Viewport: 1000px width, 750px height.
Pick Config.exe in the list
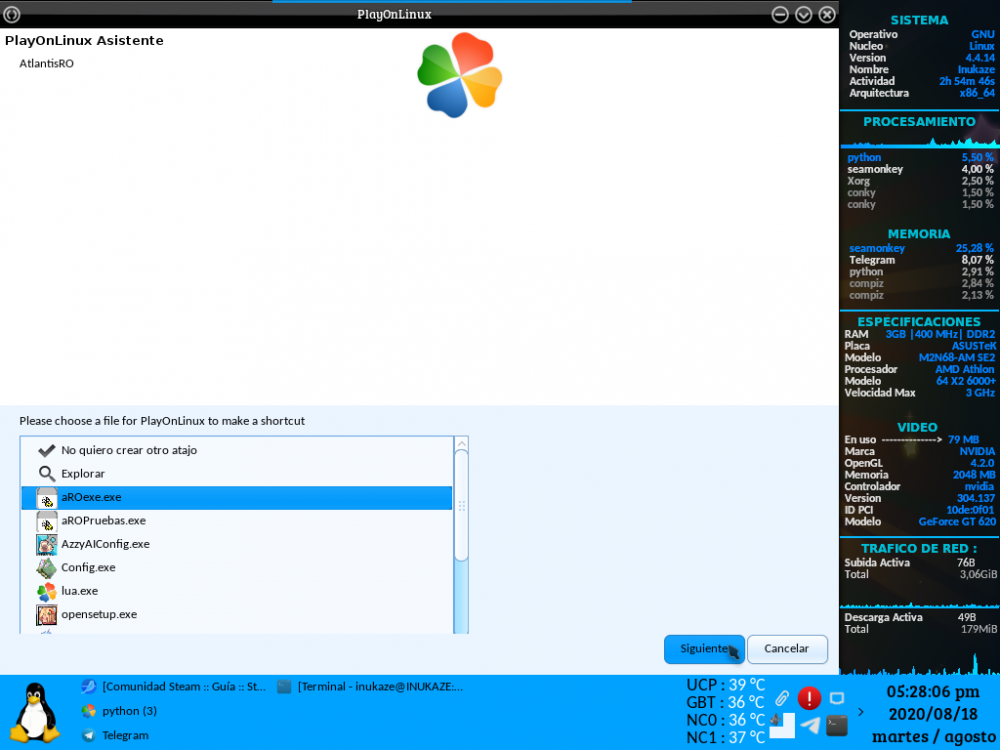pos(88,567)
